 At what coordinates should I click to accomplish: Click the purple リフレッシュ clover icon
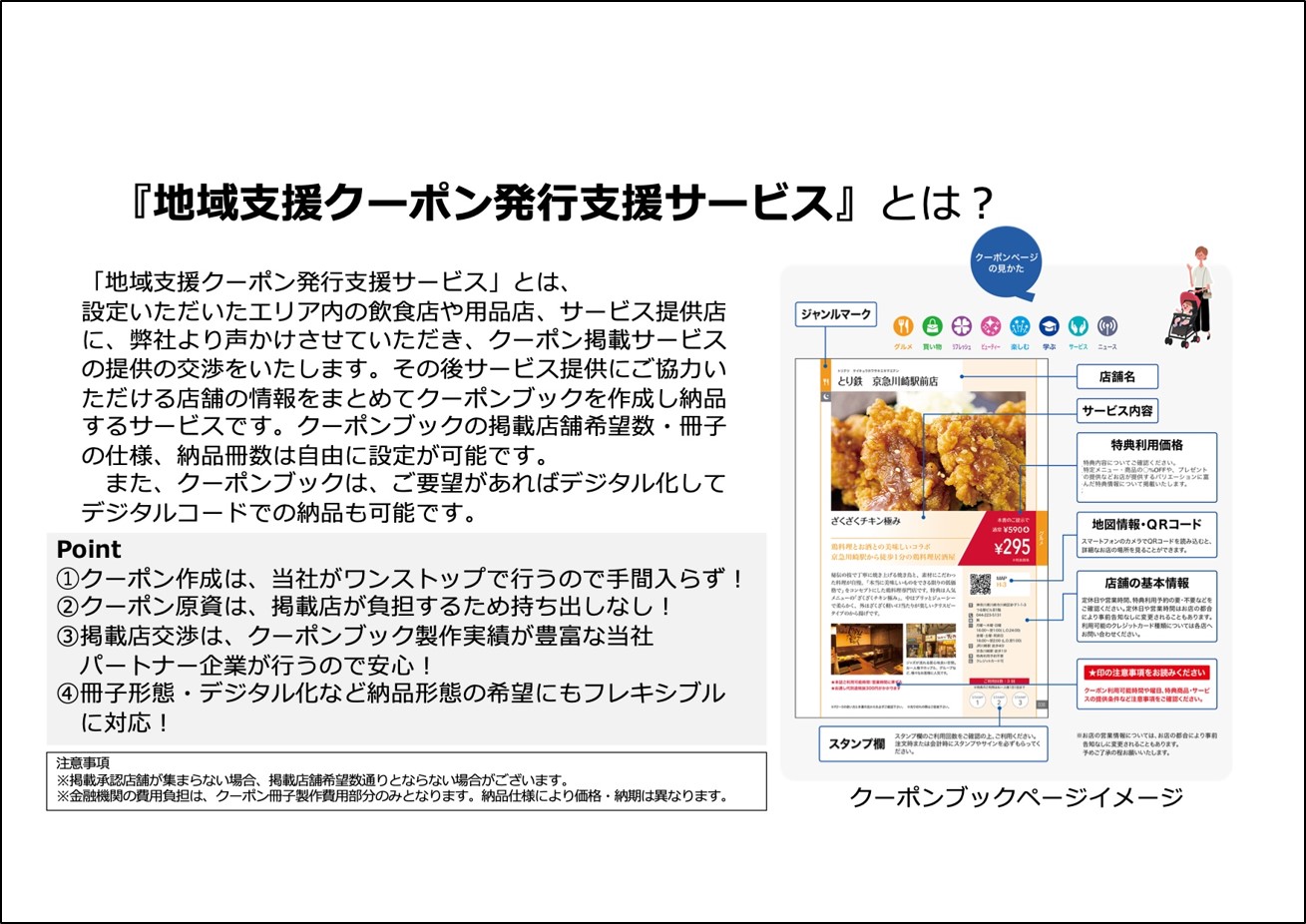pos(961,326)
